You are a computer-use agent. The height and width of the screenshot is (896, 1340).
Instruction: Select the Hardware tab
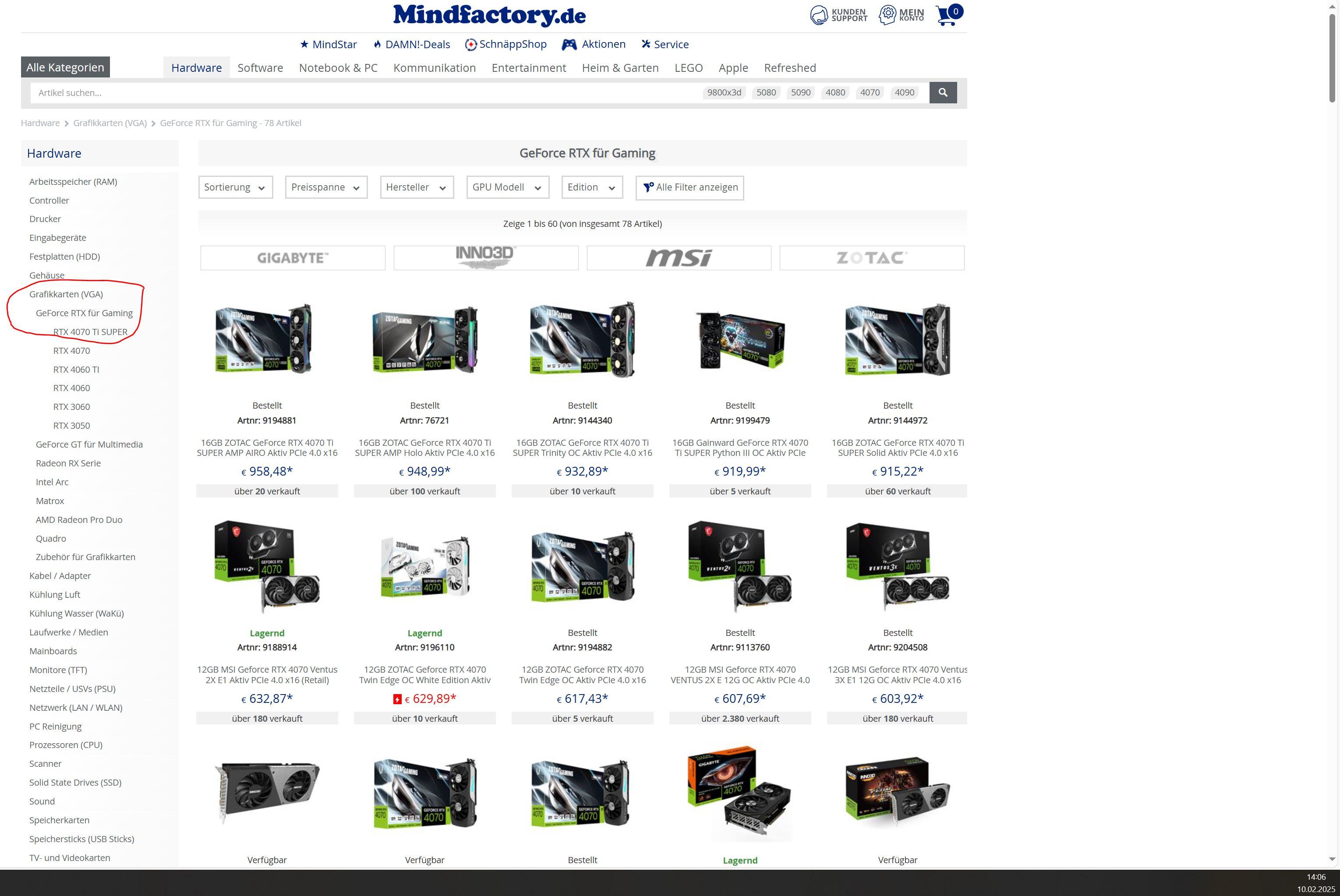tap(197, 67)
